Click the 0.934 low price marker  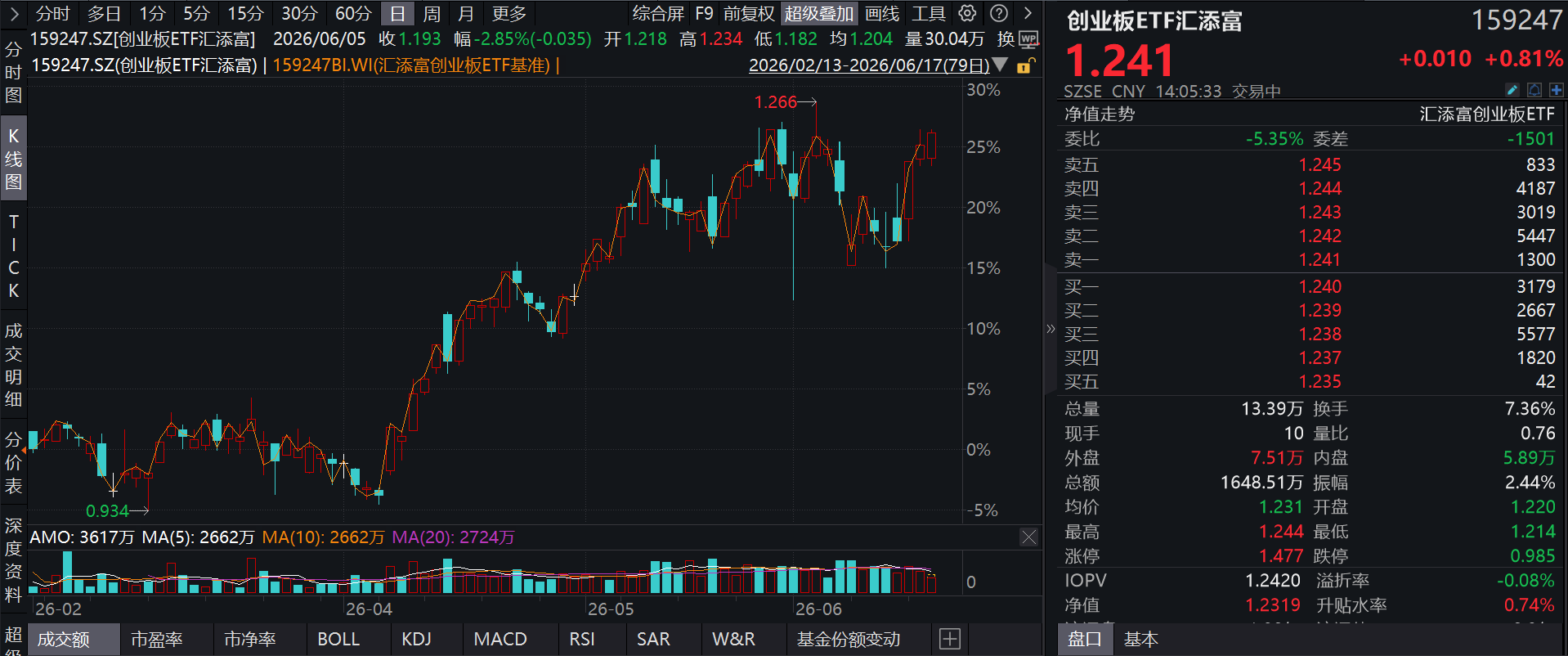click(x=107, y=510)
